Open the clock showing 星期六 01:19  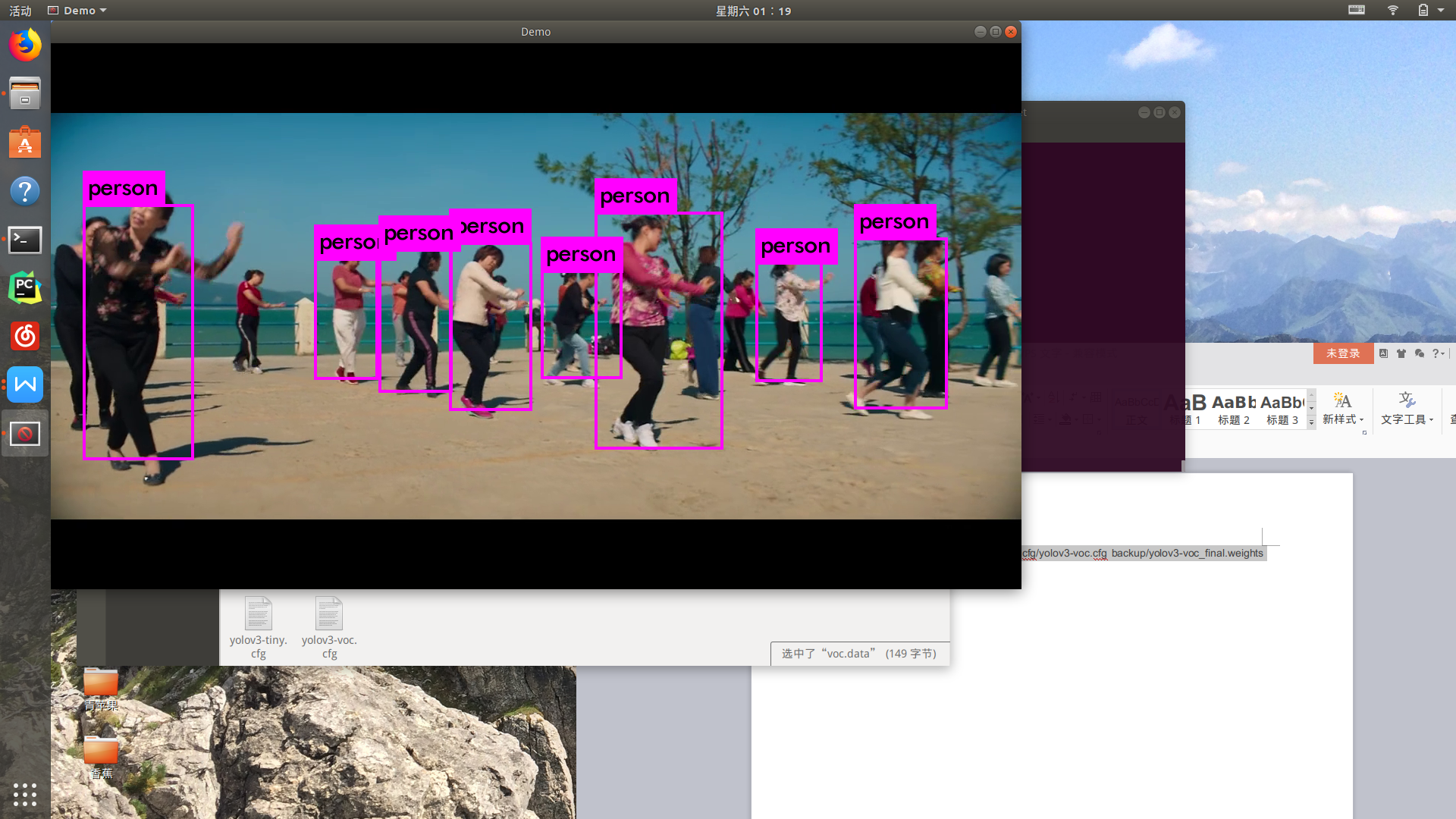[x=753, y=11]
